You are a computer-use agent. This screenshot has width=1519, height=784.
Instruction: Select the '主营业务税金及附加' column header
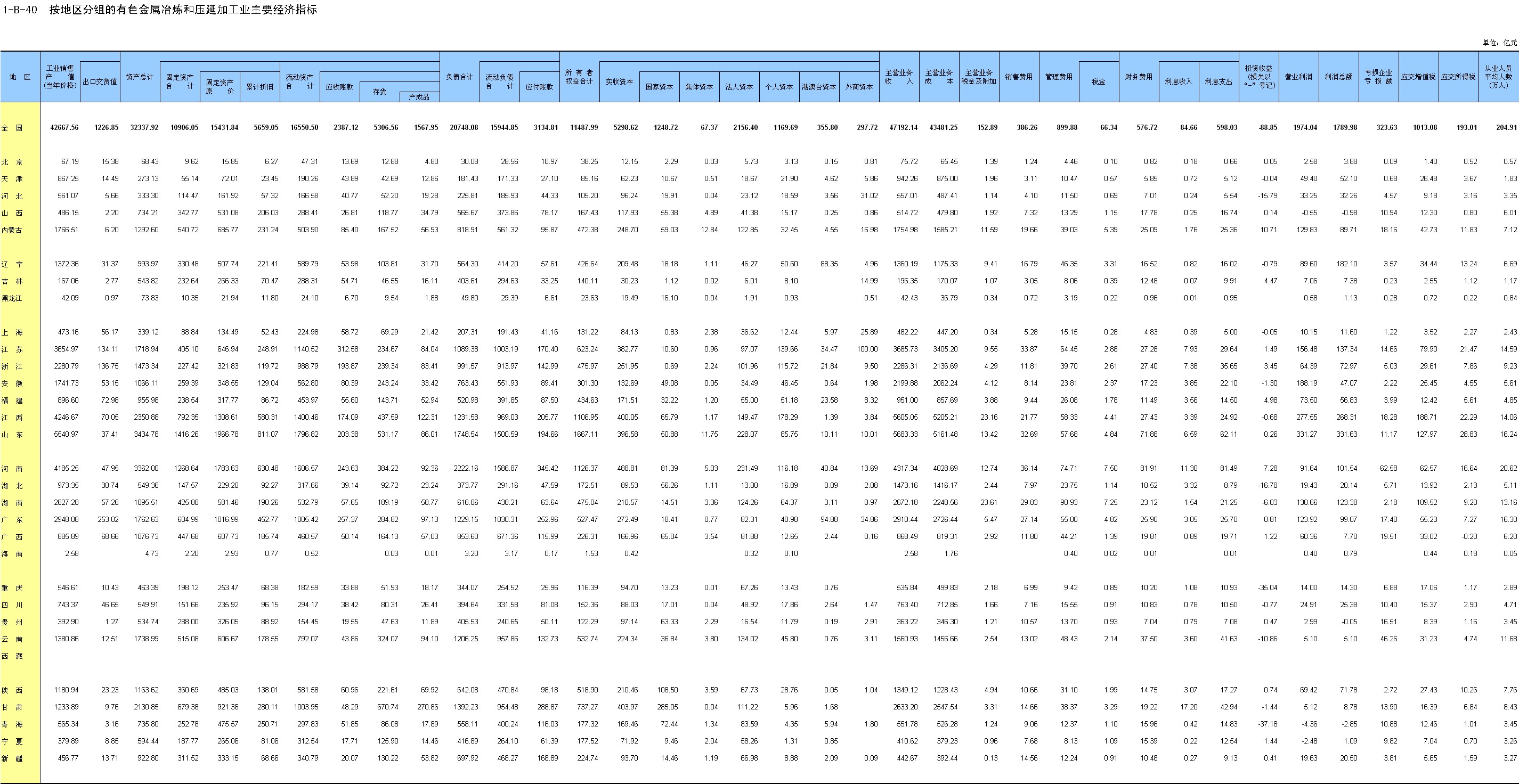(x=979, y=77)
